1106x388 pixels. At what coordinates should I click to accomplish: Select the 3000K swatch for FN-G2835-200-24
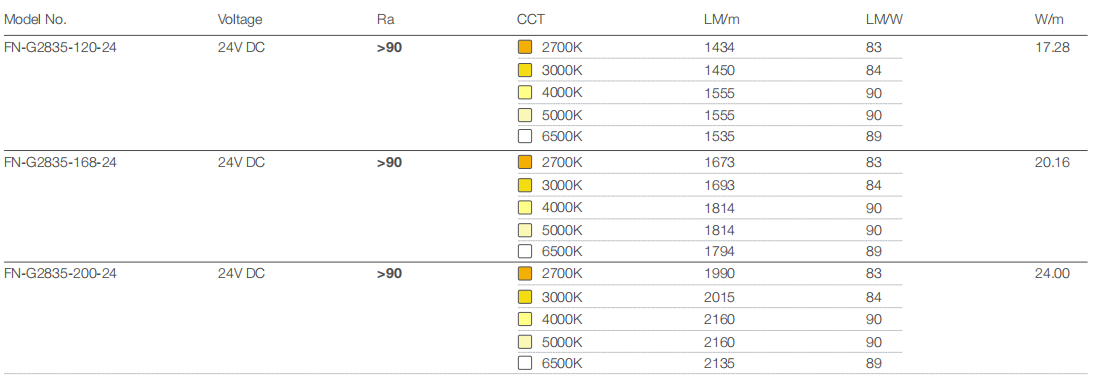point(524,297)
